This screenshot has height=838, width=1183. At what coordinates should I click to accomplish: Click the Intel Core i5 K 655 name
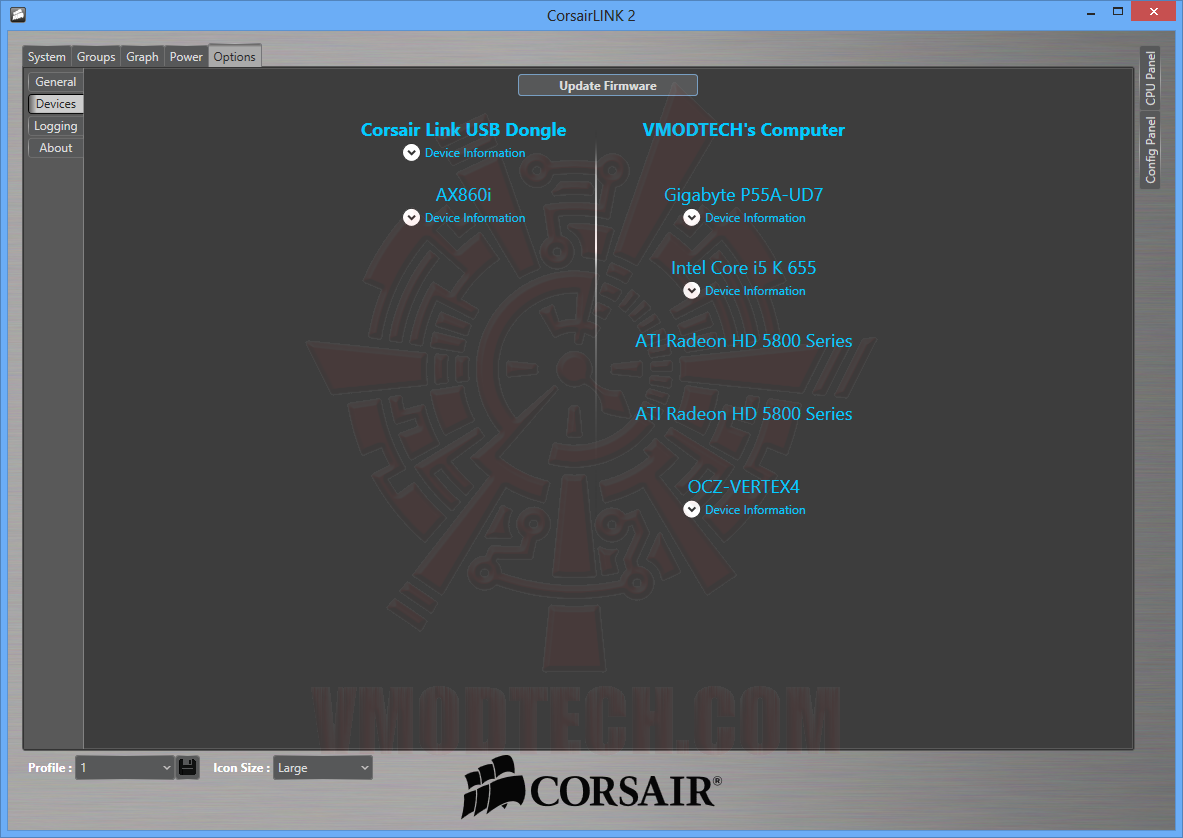point(744,268)
